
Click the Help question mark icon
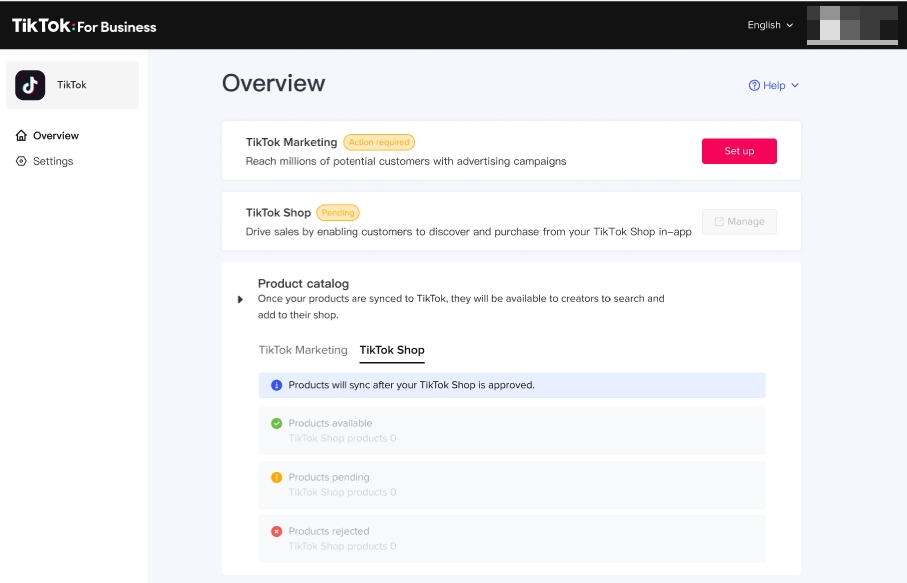[x=754, y=86]
